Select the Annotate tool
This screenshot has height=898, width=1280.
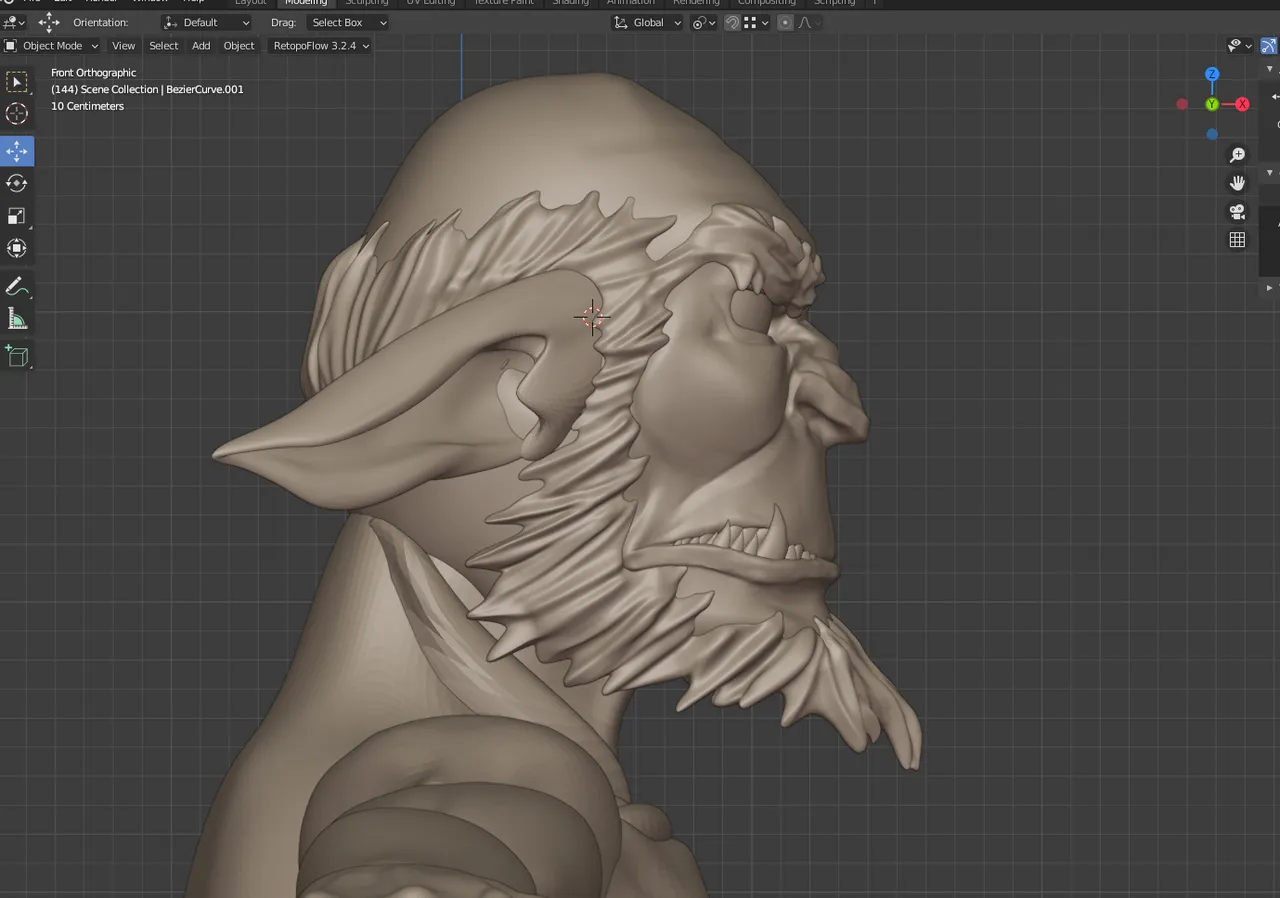point(17,287)
